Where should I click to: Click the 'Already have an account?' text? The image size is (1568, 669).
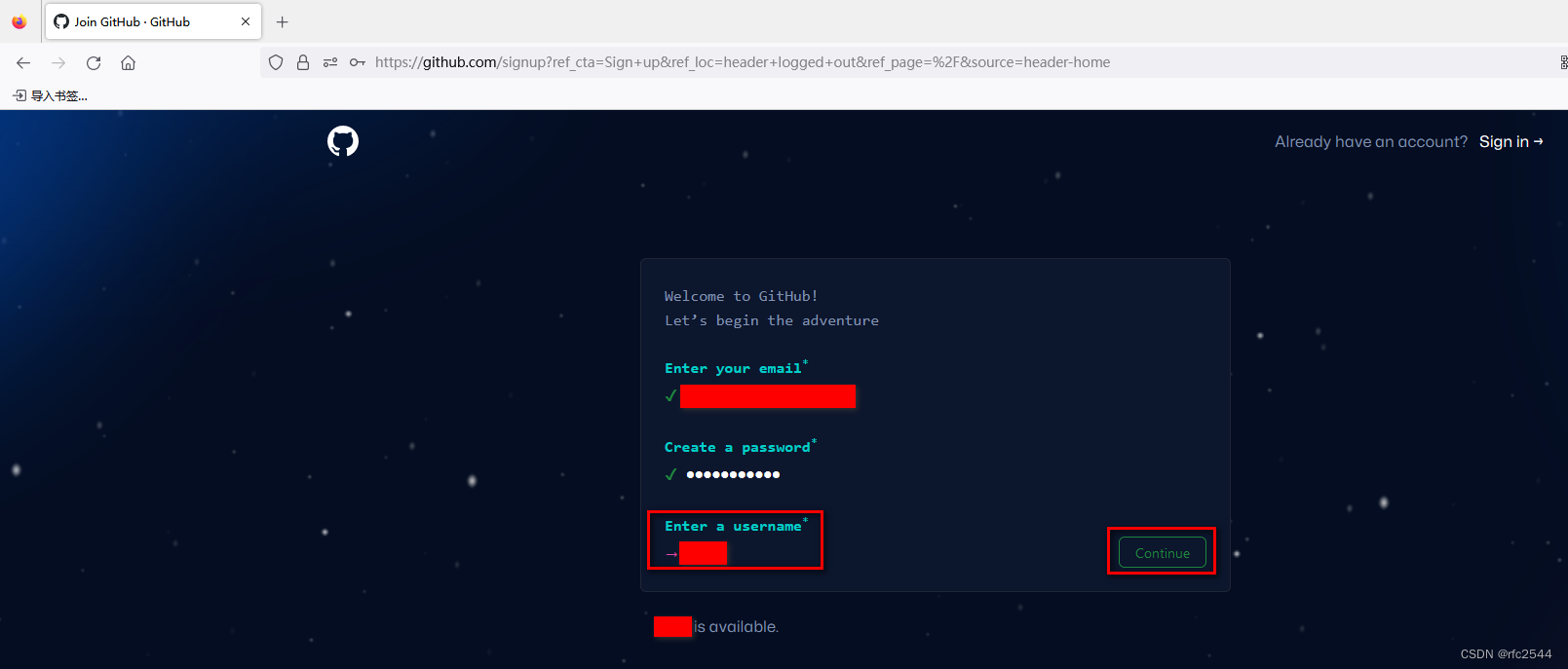1371,141
